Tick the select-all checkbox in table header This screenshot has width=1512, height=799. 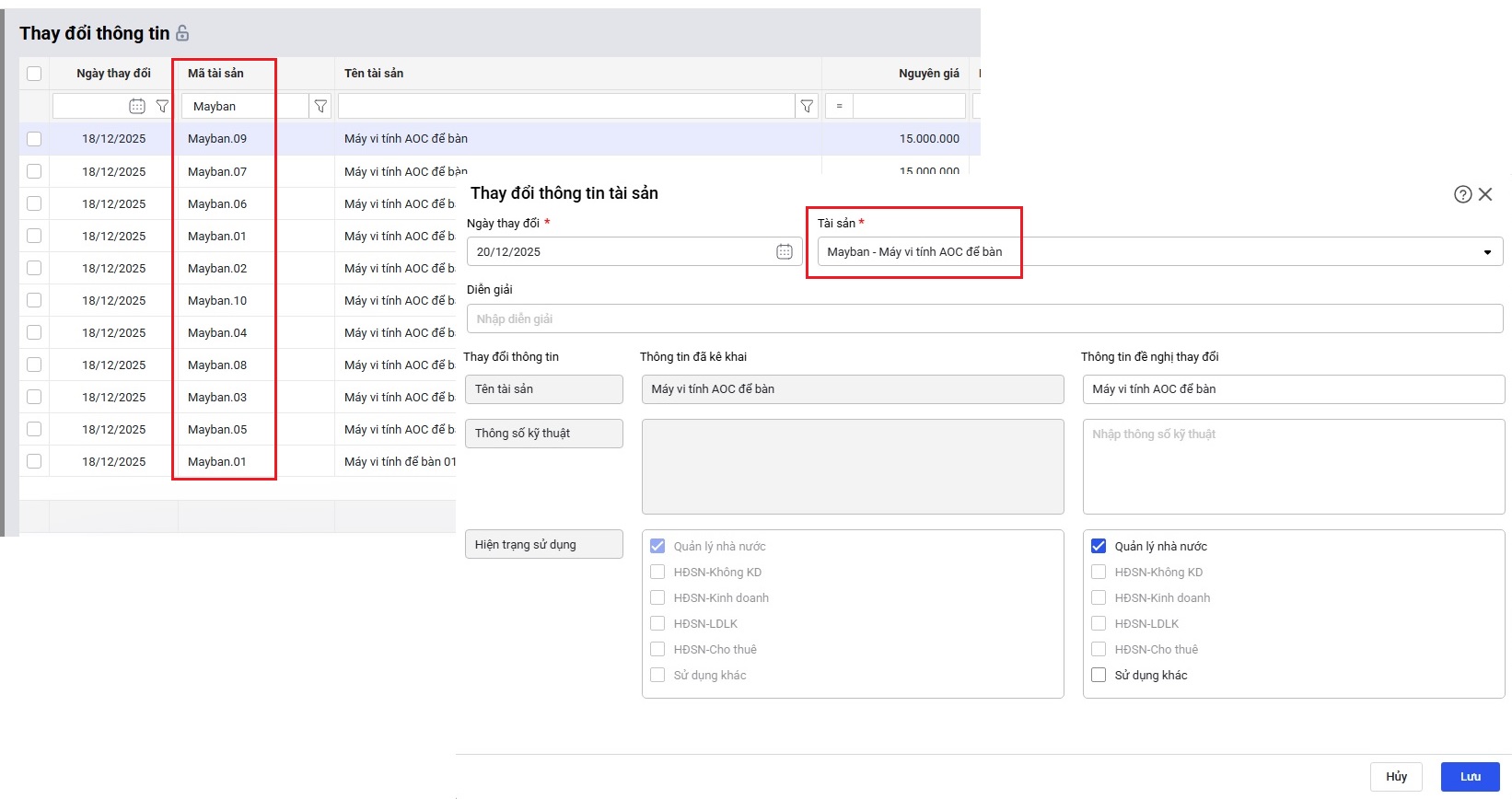click(x=34, y=74)
